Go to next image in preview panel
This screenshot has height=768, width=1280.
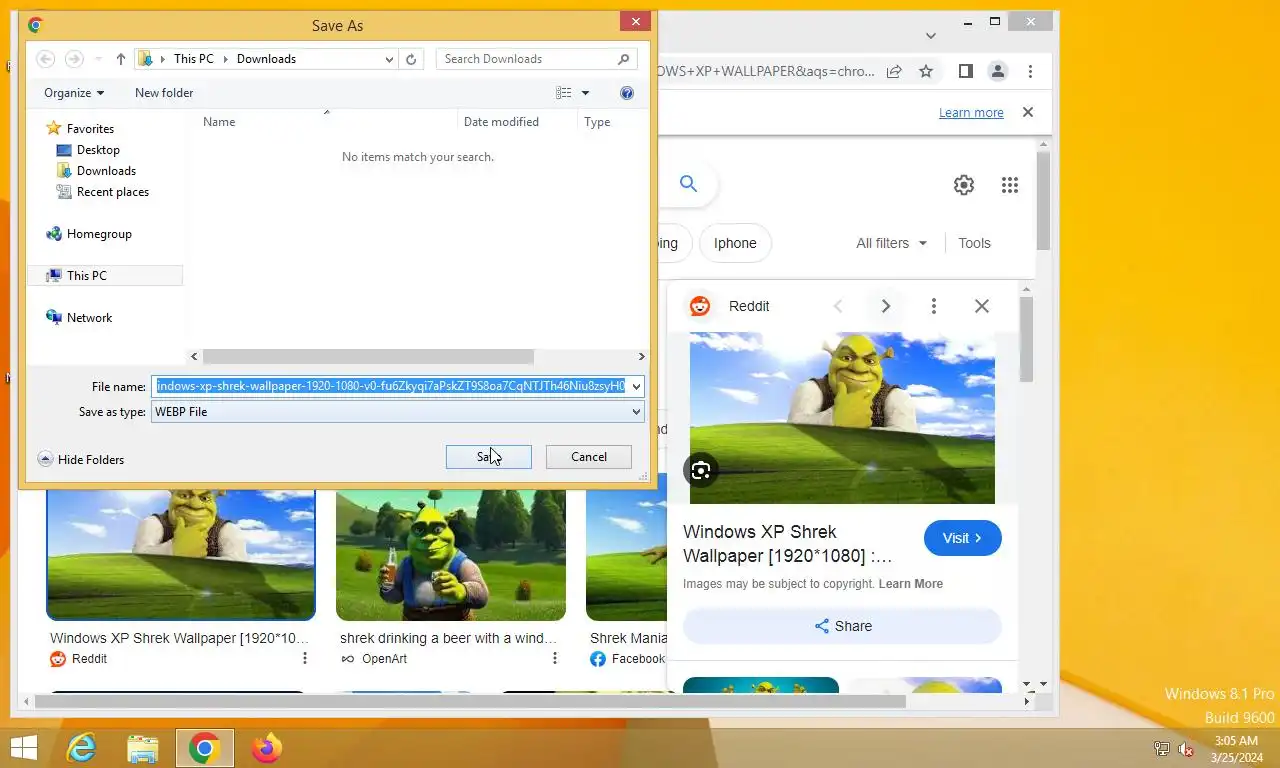[885, 306]
